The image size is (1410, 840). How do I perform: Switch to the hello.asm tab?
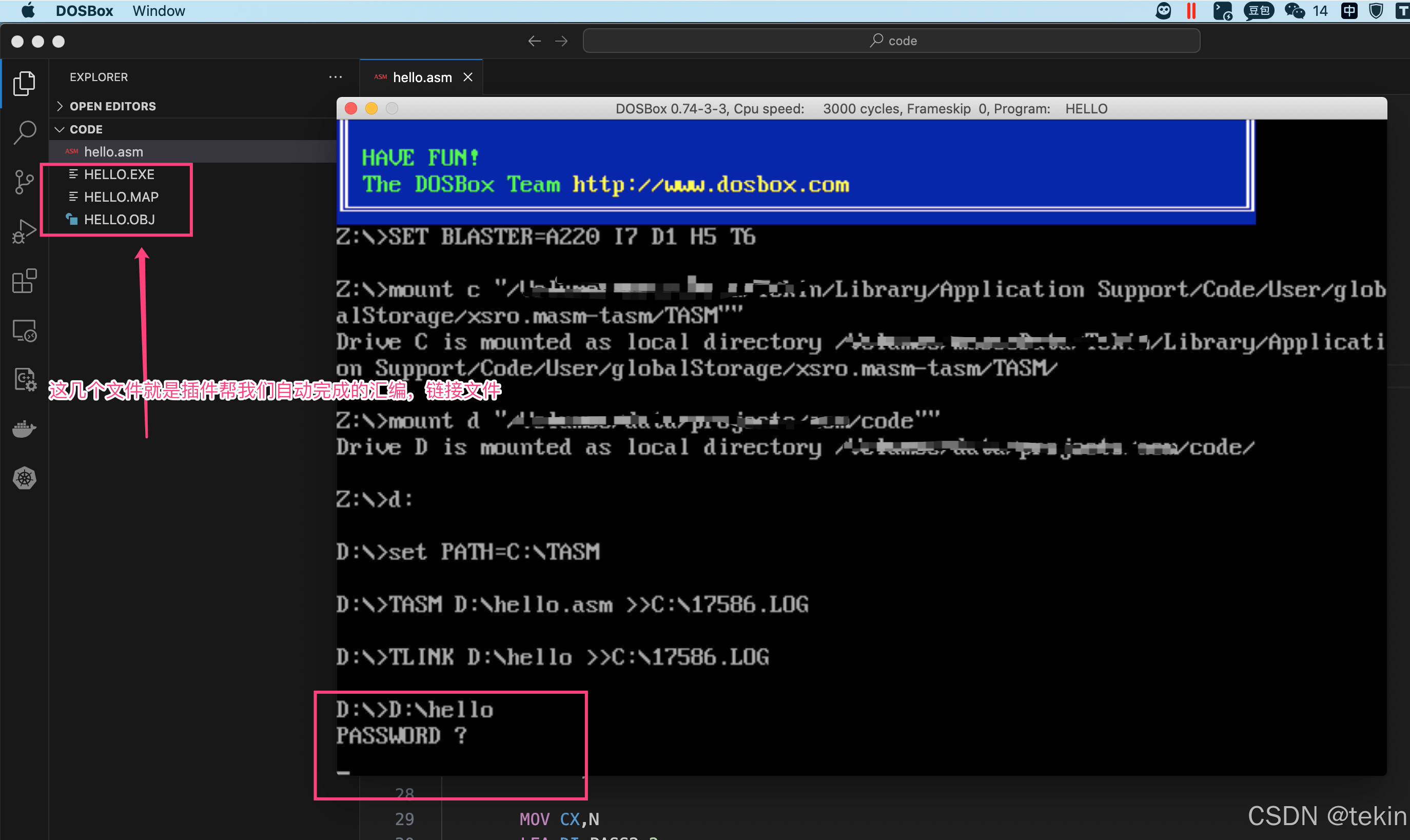tap(422, 77)
